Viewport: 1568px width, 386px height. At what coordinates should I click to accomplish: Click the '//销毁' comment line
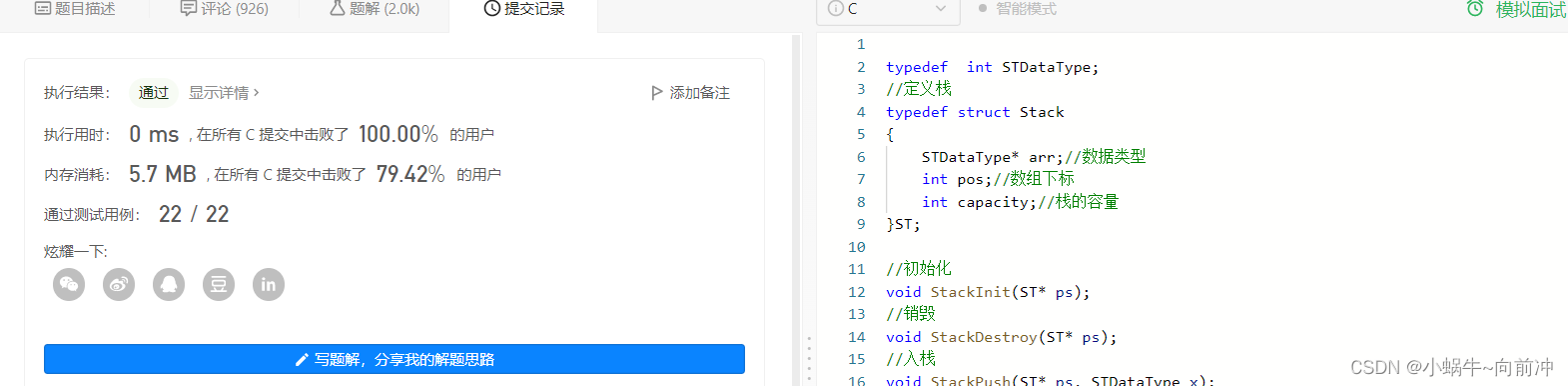[911, 314]
